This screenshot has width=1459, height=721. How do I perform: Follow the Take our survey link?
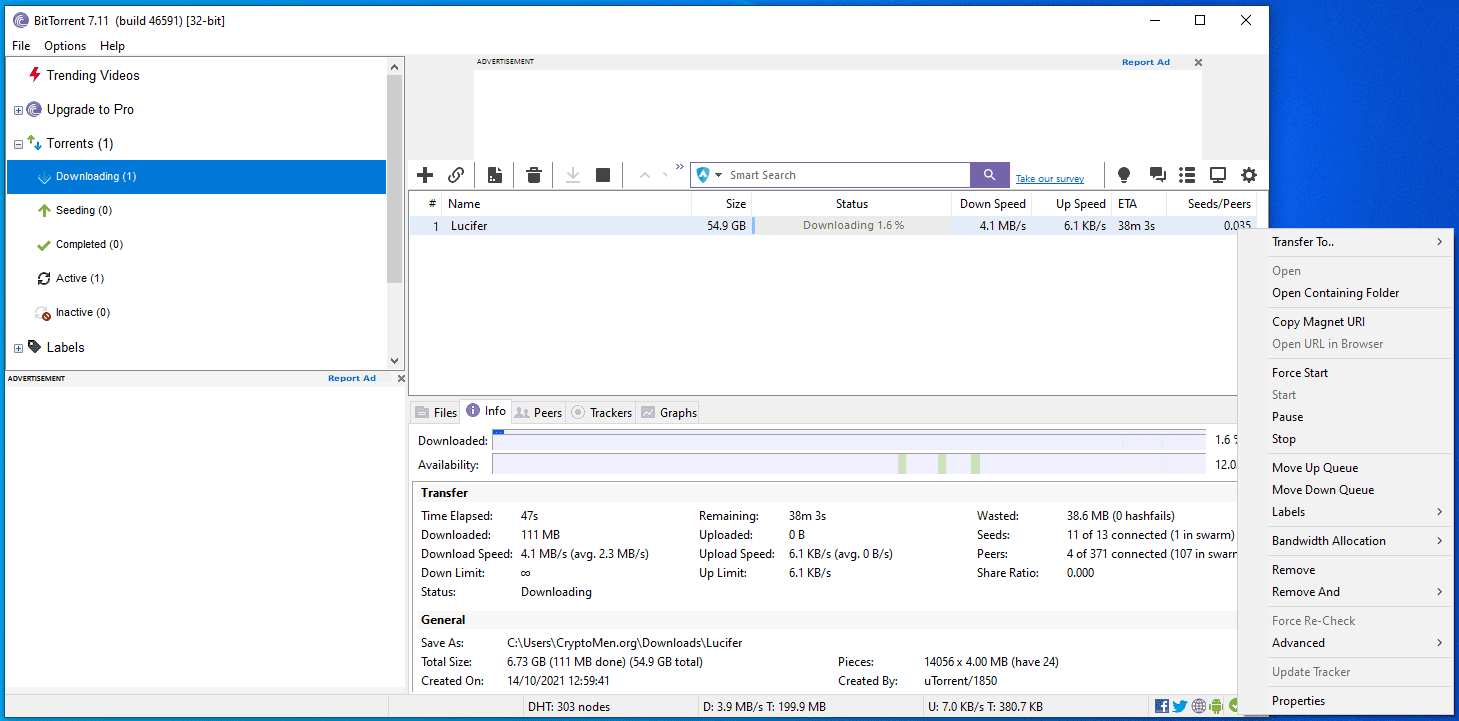coord(1050,179)
